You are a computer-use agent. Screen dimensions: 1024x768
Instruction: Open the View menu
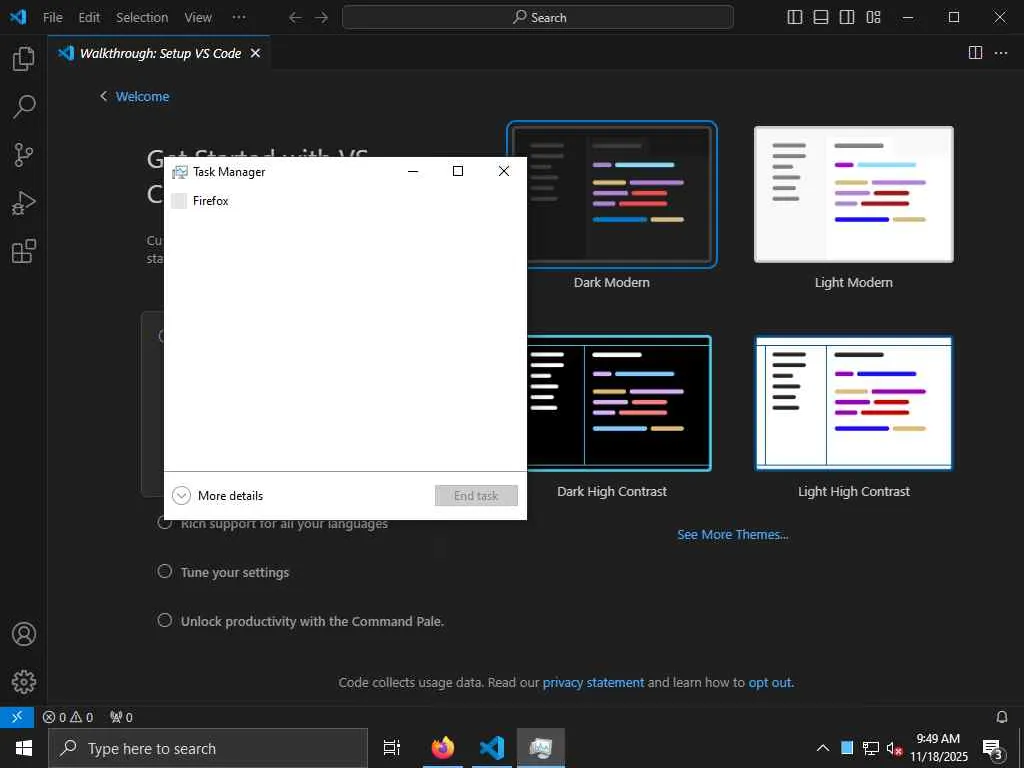pyautogui.click(x=198, y=18)
